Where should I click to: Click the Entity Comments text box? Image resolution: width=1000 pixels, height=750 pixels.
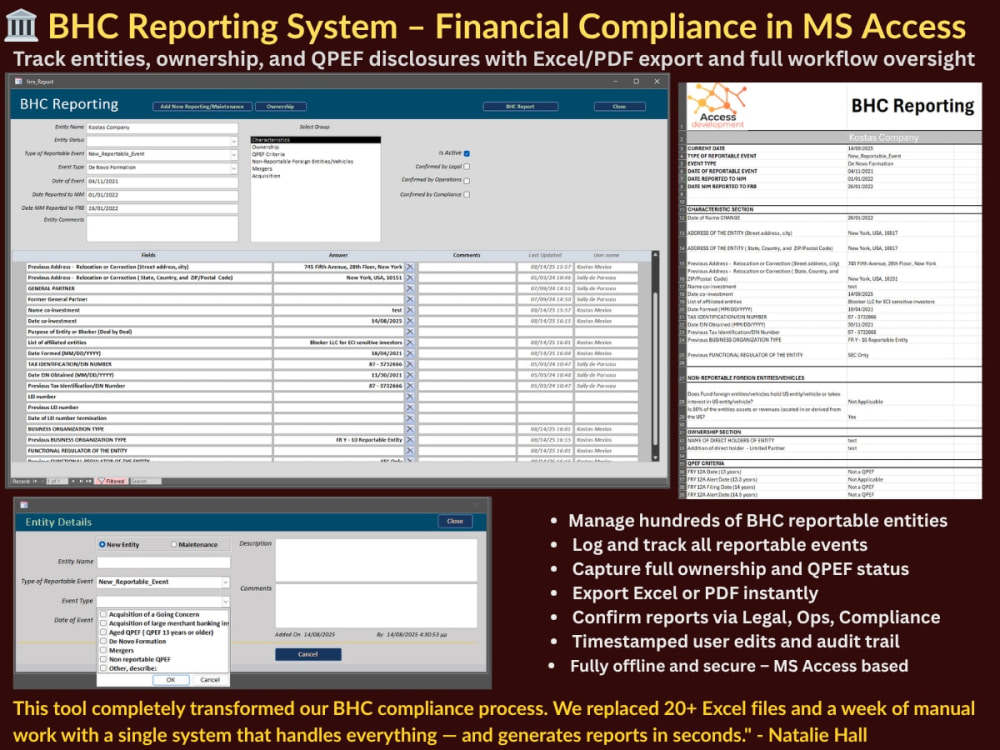[162, 228]
